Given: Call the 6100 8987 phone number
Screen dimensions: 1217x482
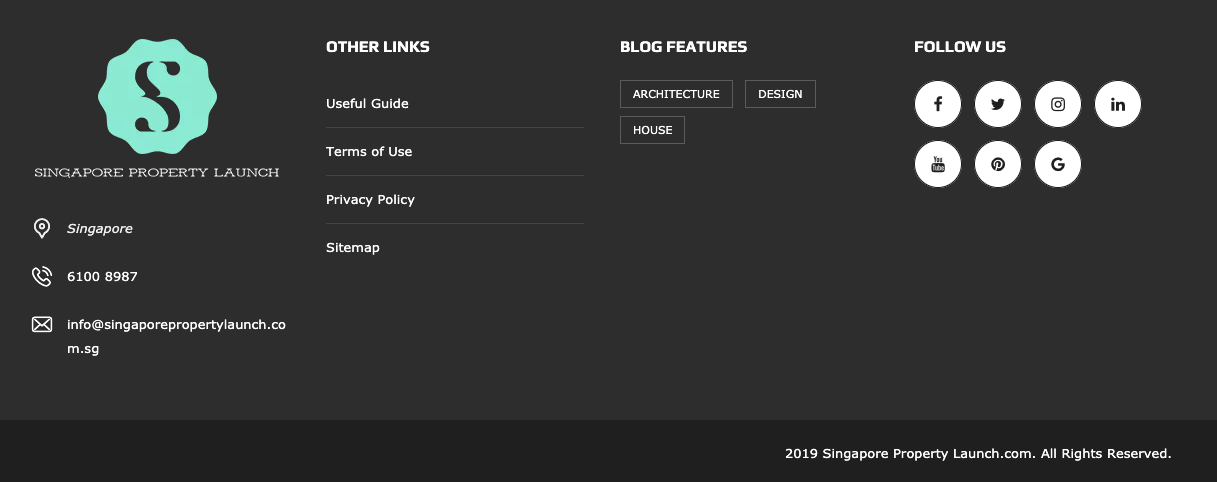Looking at the screenshot, I should pos(102,277).
